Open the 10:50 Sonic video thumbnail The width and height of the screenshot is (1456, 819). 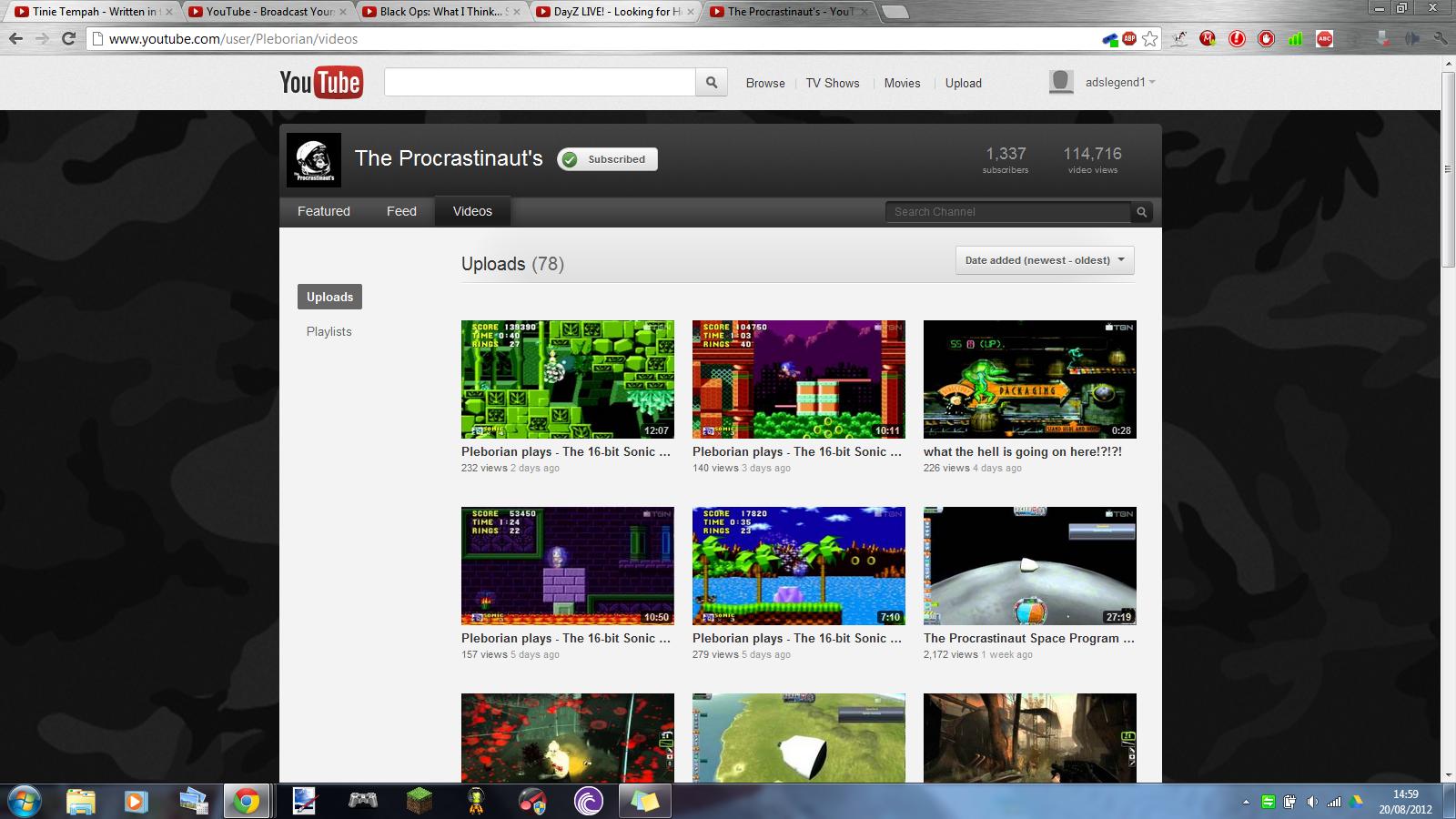[x=568, y=566]
